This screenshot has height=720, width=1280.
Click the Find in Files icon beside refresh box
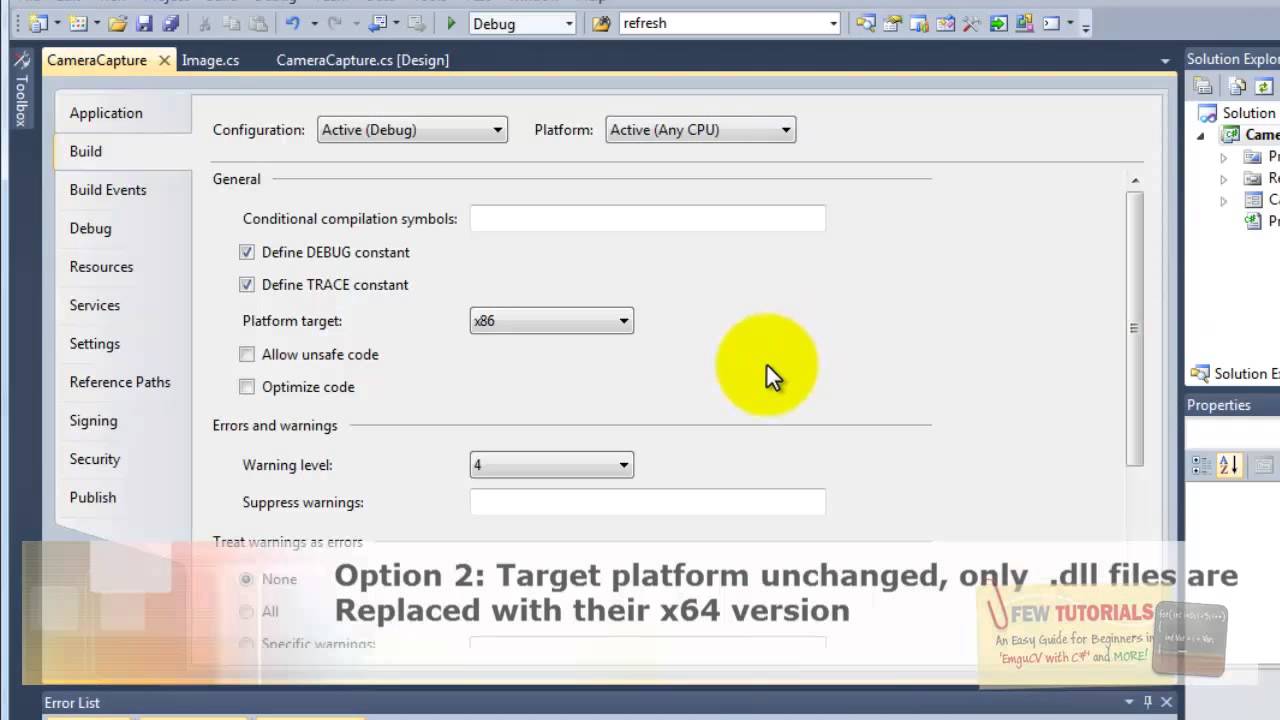(x=601, y=23)
